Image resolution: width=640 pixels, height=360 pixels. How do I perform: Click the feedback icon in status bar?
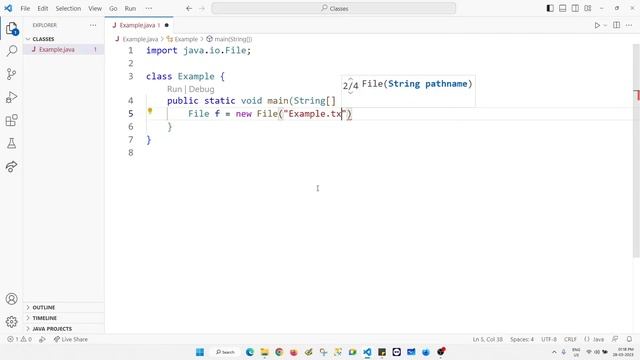[x=615, y=339]
